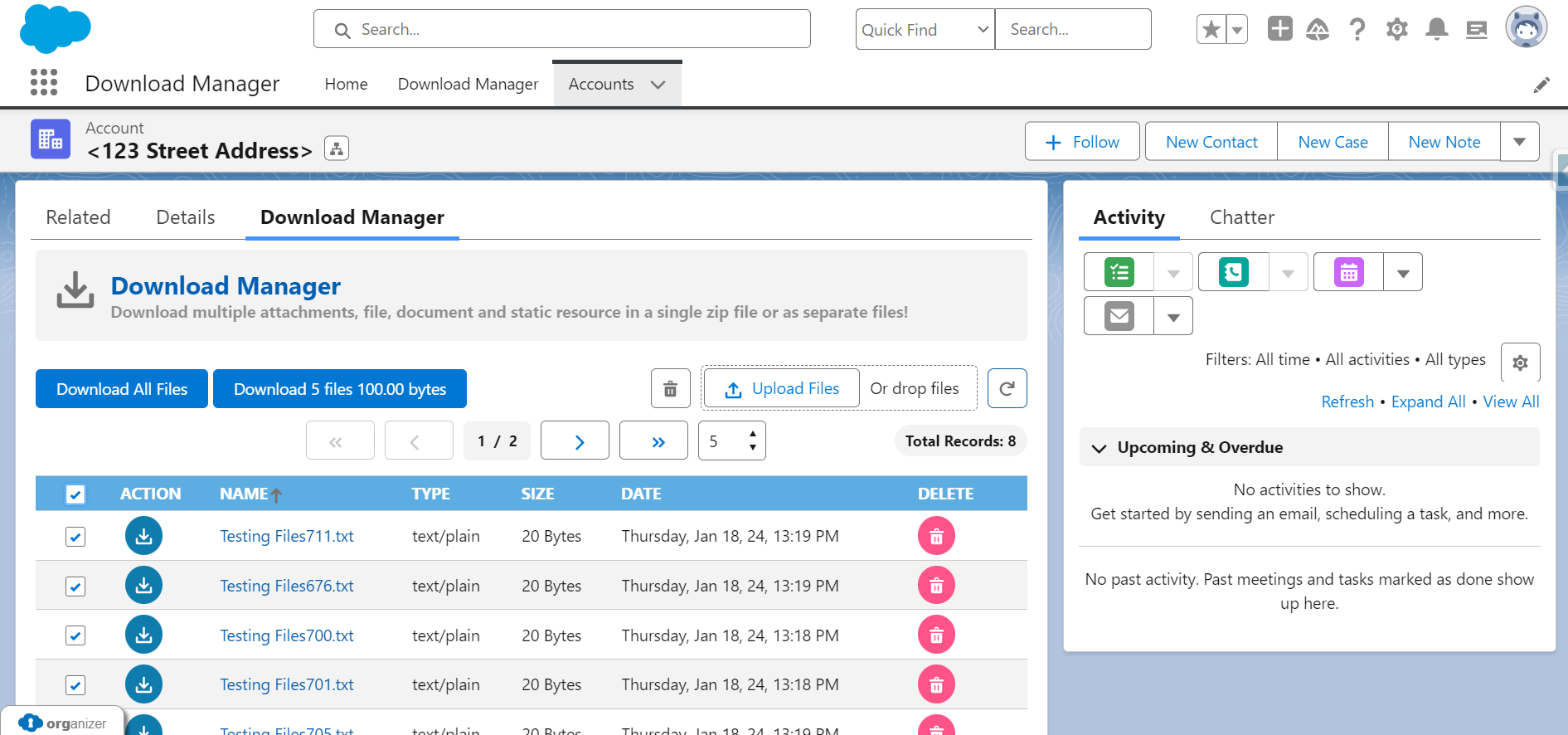Switch to the Chatter tab
This screenshot has height=735, width=1568.
click(1241, 217)
